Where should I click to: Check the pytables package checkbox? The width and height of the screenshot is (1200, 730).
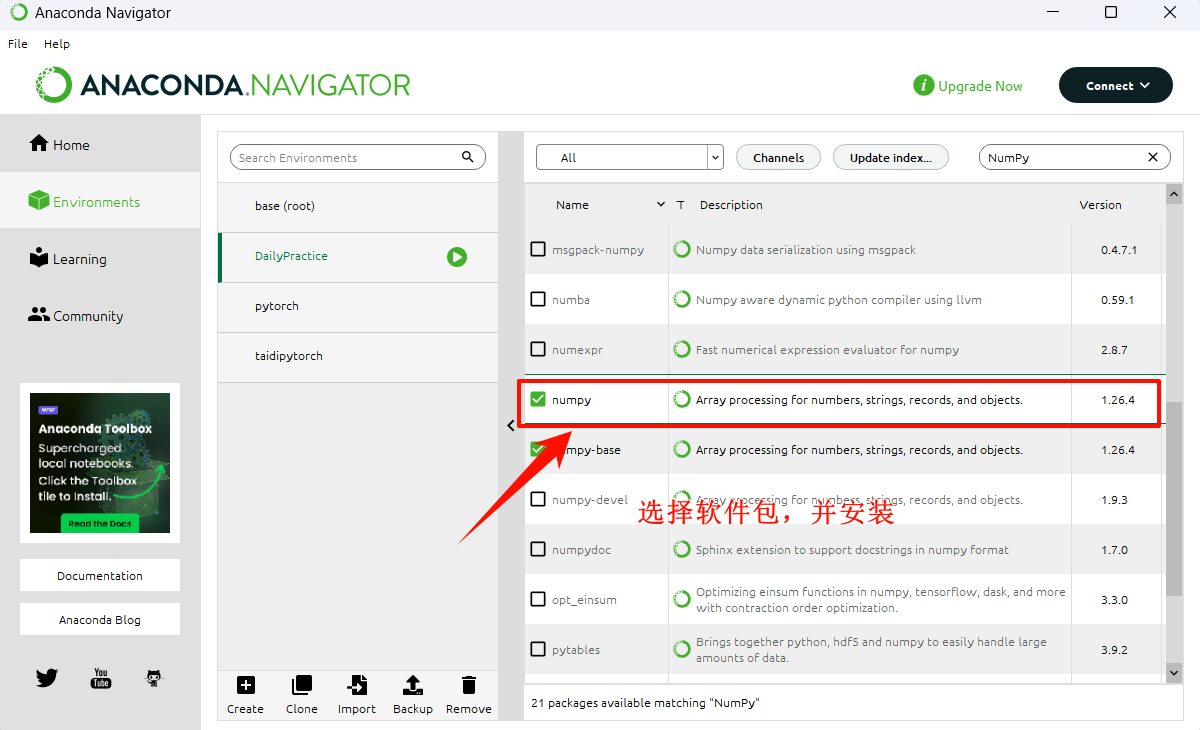[538, 650]
